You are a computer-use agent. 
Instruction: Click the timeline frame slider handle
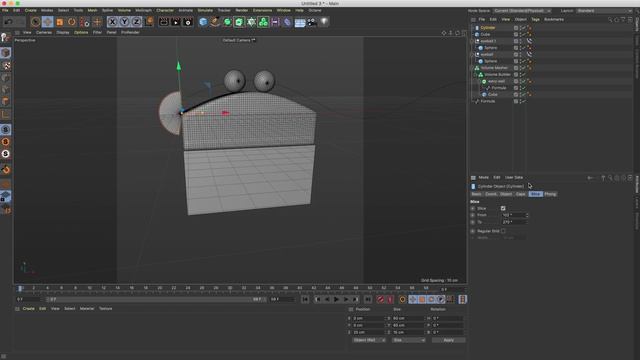pyautogui.click(x=20, y=289)
